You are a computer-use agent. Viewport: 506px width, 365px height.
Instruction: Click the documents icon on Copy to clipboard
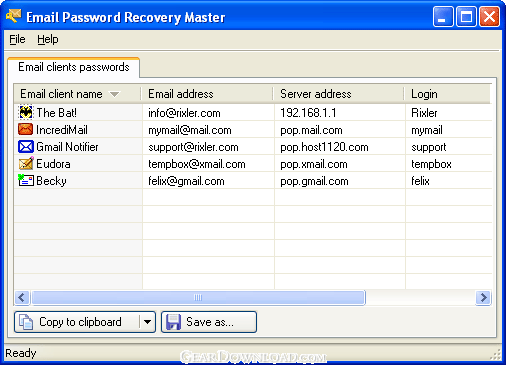point(26,322)
